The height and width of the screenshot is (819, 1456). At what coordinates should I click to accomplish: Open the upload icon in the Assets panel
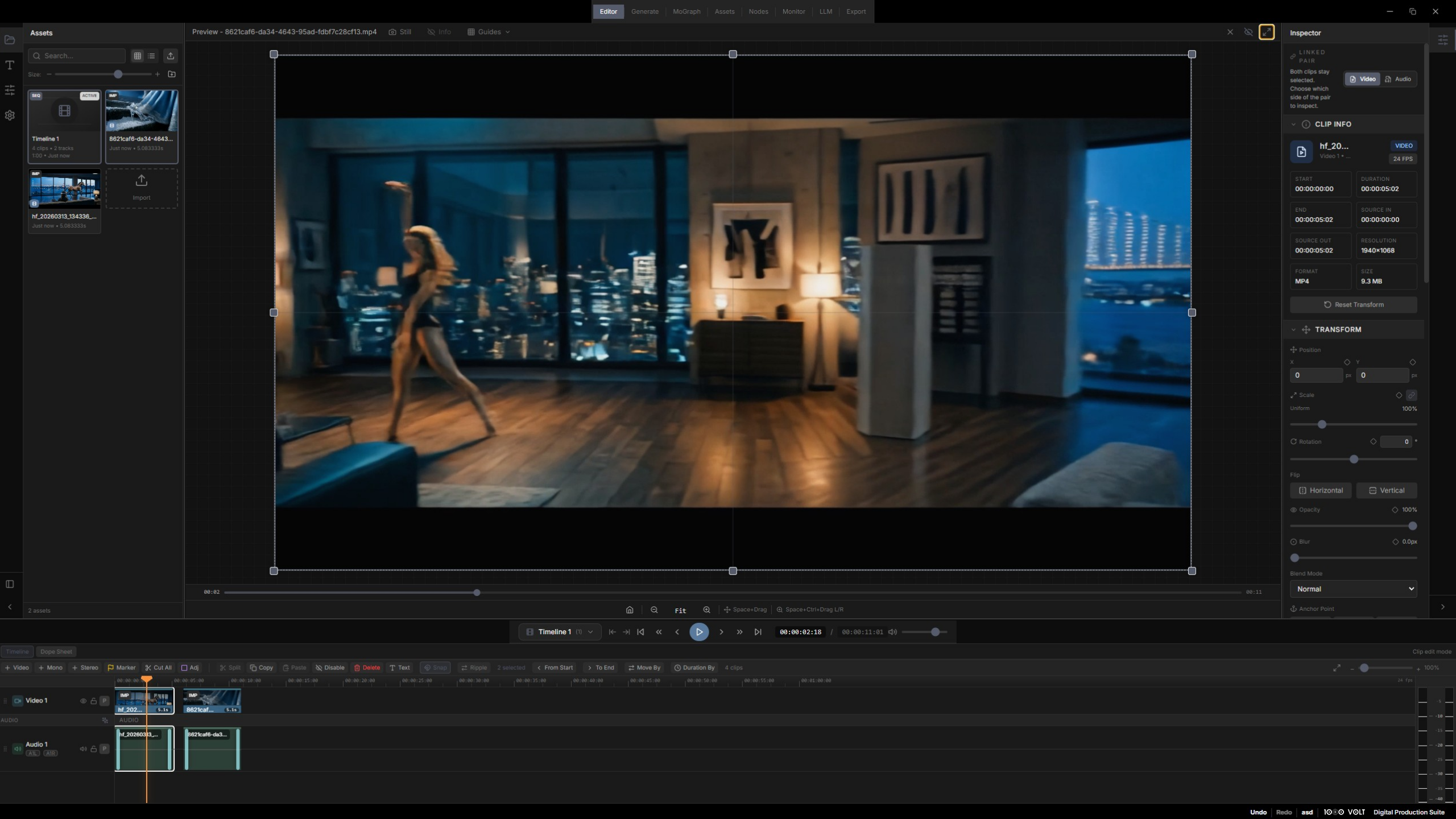pyautogui.click(x=170, y=56)
